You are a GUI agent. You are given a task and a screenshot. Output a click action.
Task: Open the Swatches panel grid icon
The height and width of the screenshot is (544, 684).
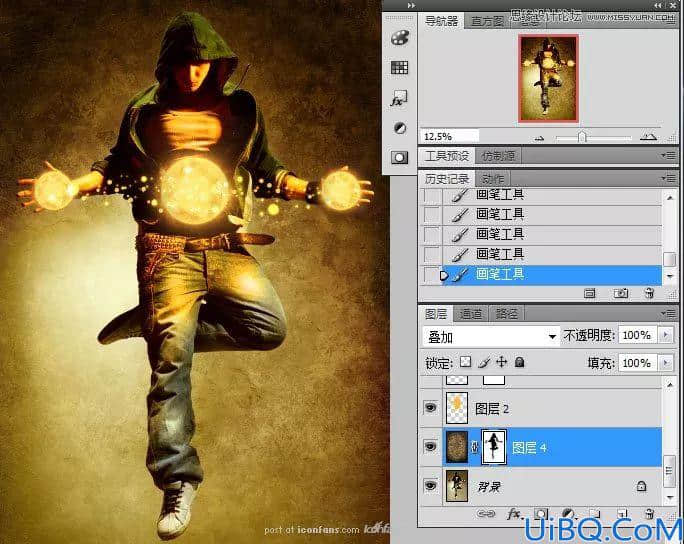tap(399, 67)
